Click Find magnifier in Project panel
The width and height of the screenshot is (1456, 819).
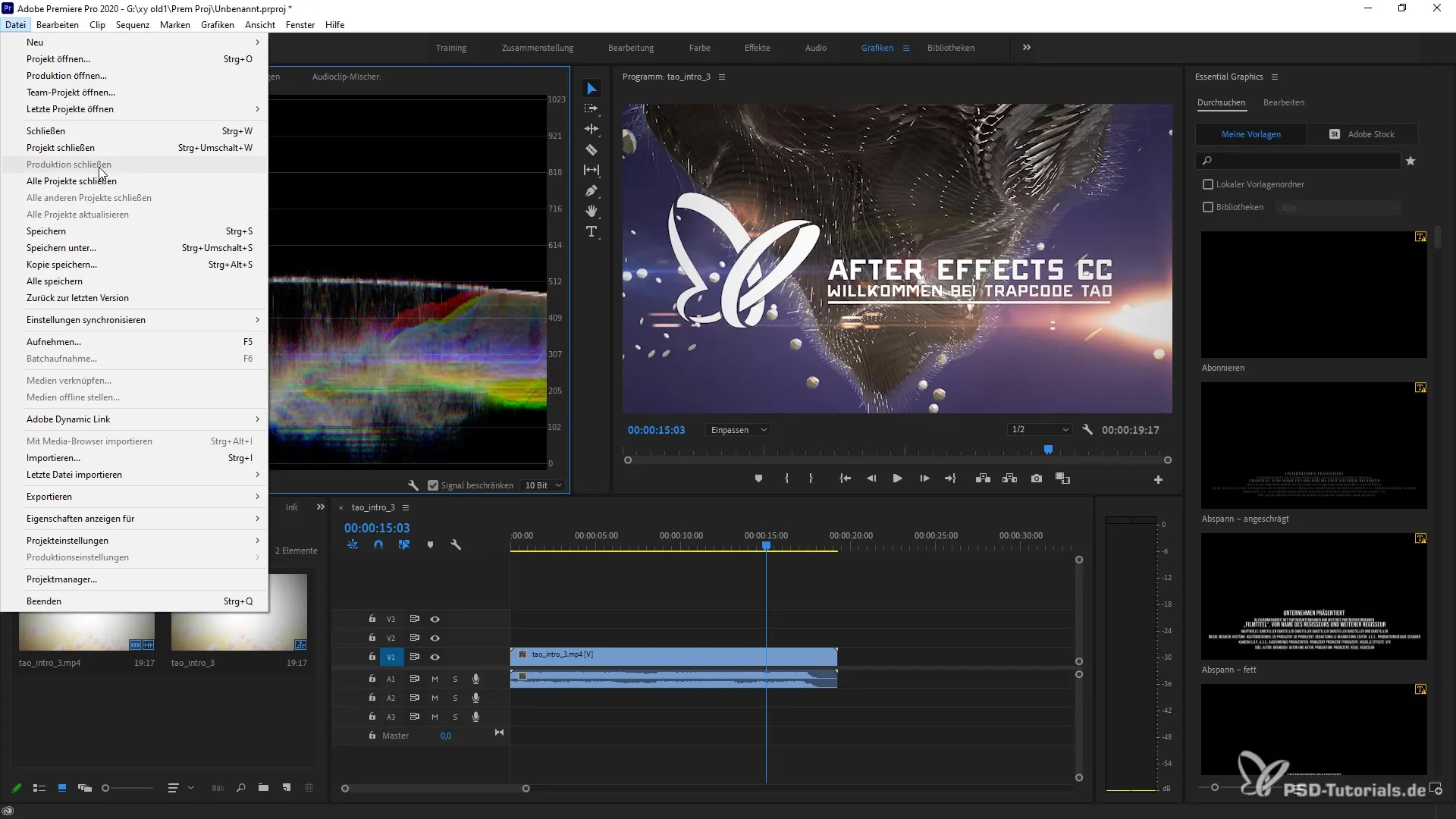[240, 788]
